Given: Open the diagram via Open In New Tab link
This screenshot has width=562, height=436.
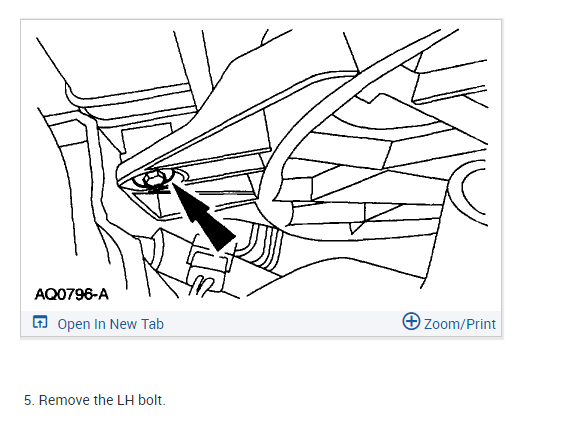Looking at the screenshot, I should (x=110, y=324).
